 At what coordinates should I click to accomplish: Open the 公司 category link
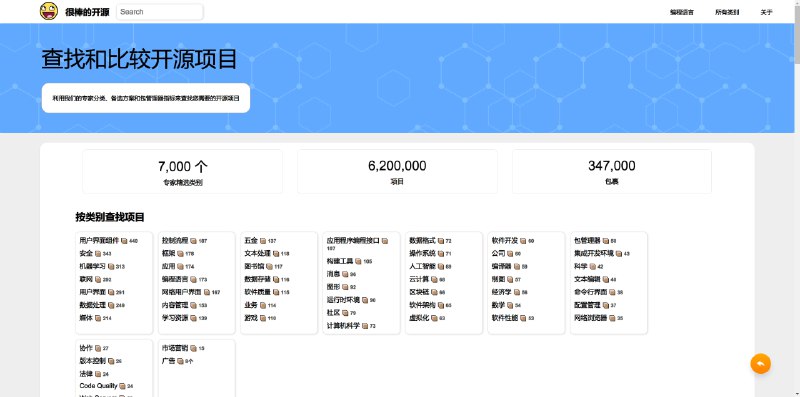pos(498,253)
